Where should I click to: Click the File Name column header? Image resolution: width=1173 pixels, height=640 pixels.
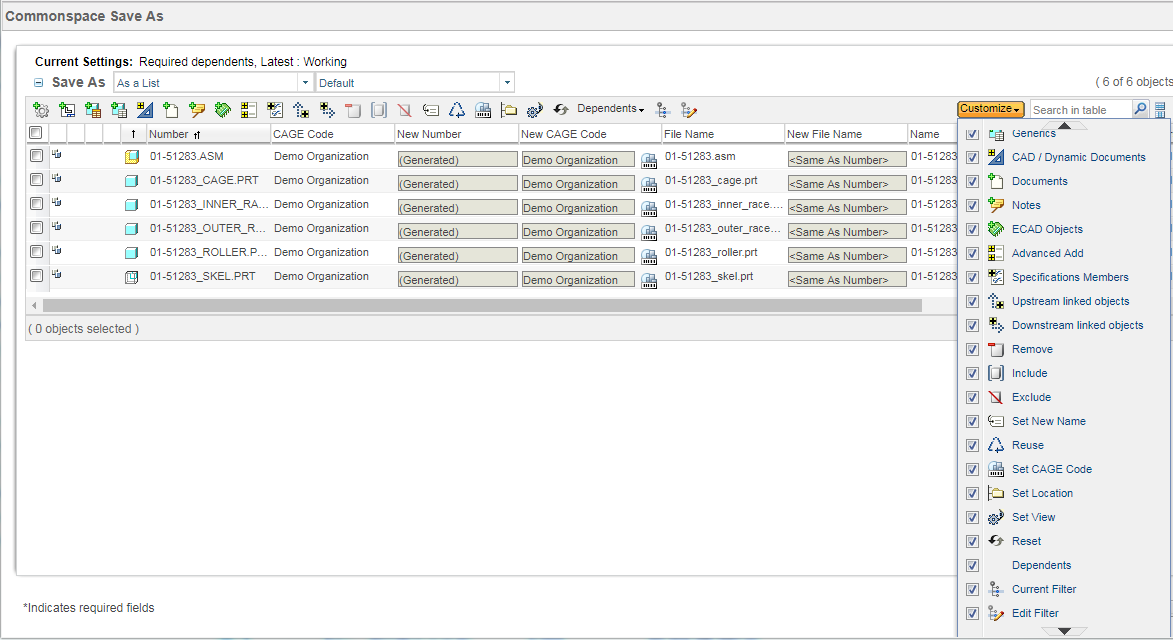[723, 134]
